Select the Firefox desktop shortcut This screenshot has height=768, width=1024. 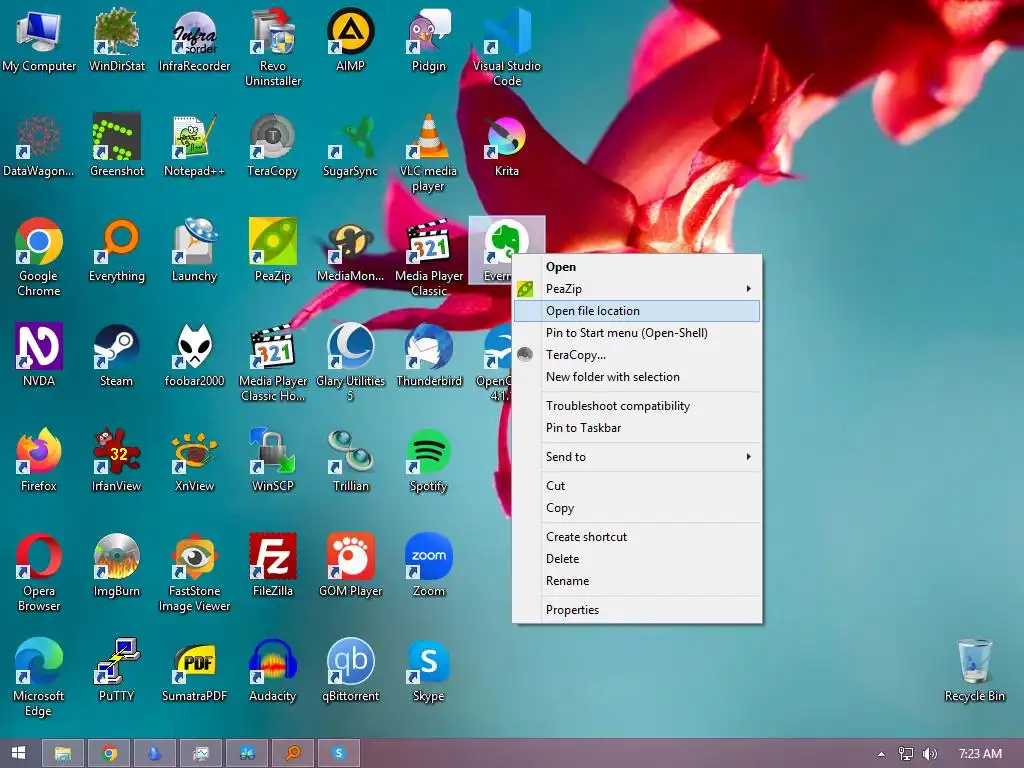click(x=39, y=460)
